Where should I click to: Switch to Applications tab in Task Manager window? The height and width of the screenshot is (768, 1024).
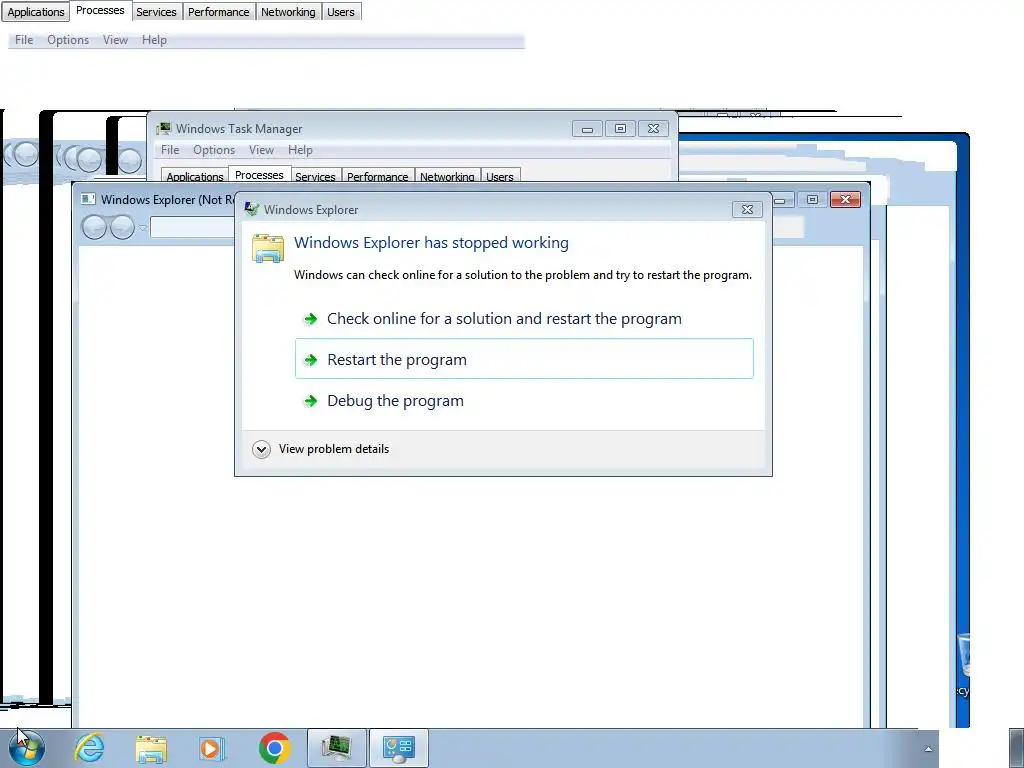click(x=195, y=176)
